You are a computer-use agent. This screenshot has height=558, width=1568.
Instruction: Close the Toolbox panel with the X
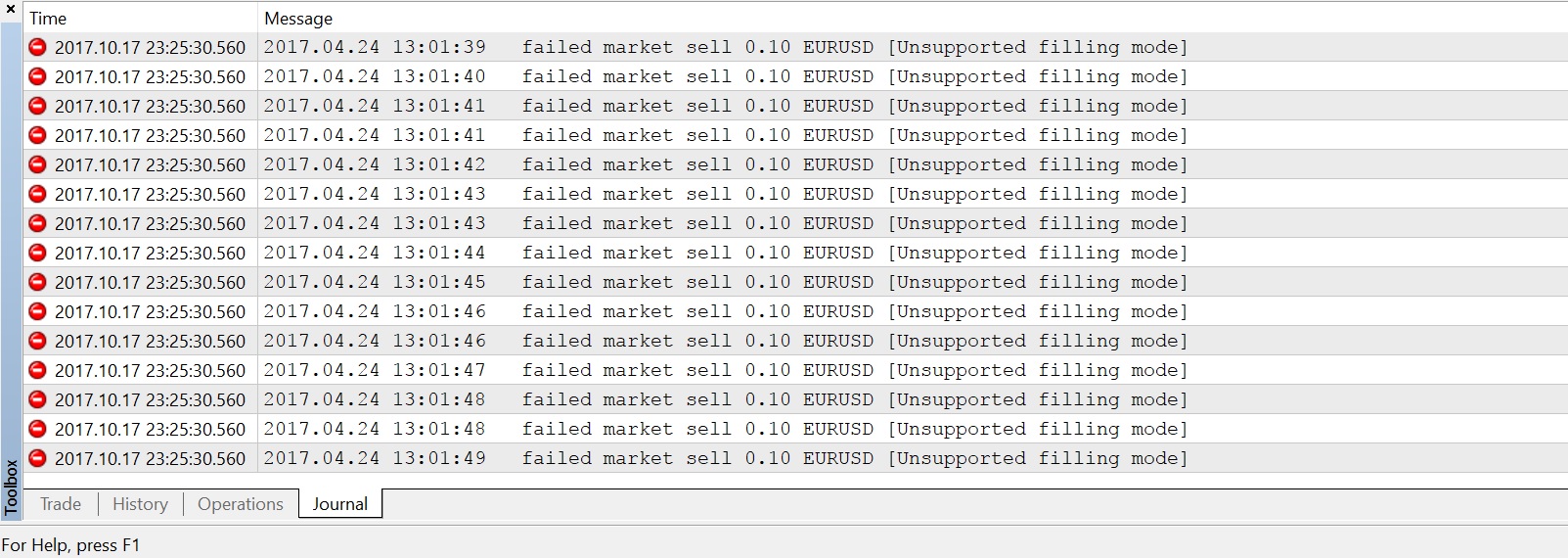[11, 9]
